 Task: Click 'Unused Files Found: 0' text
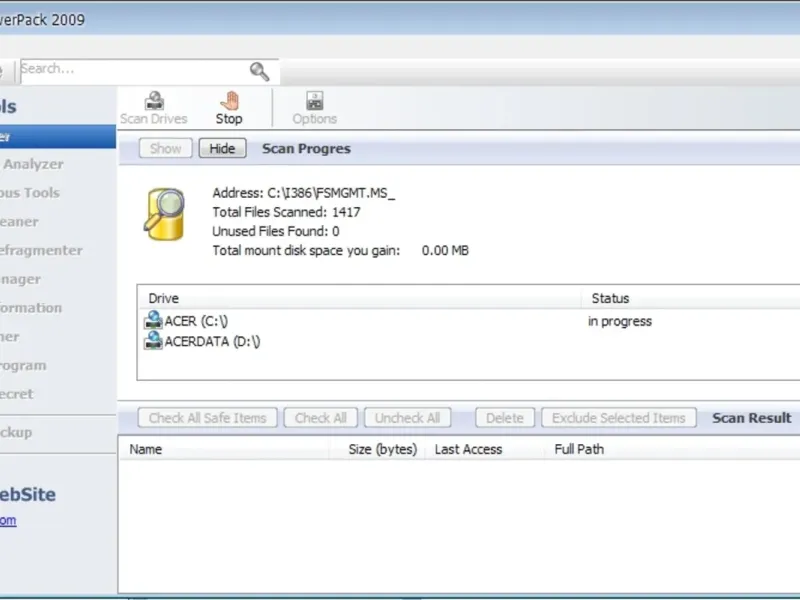[x=276, y=231]
